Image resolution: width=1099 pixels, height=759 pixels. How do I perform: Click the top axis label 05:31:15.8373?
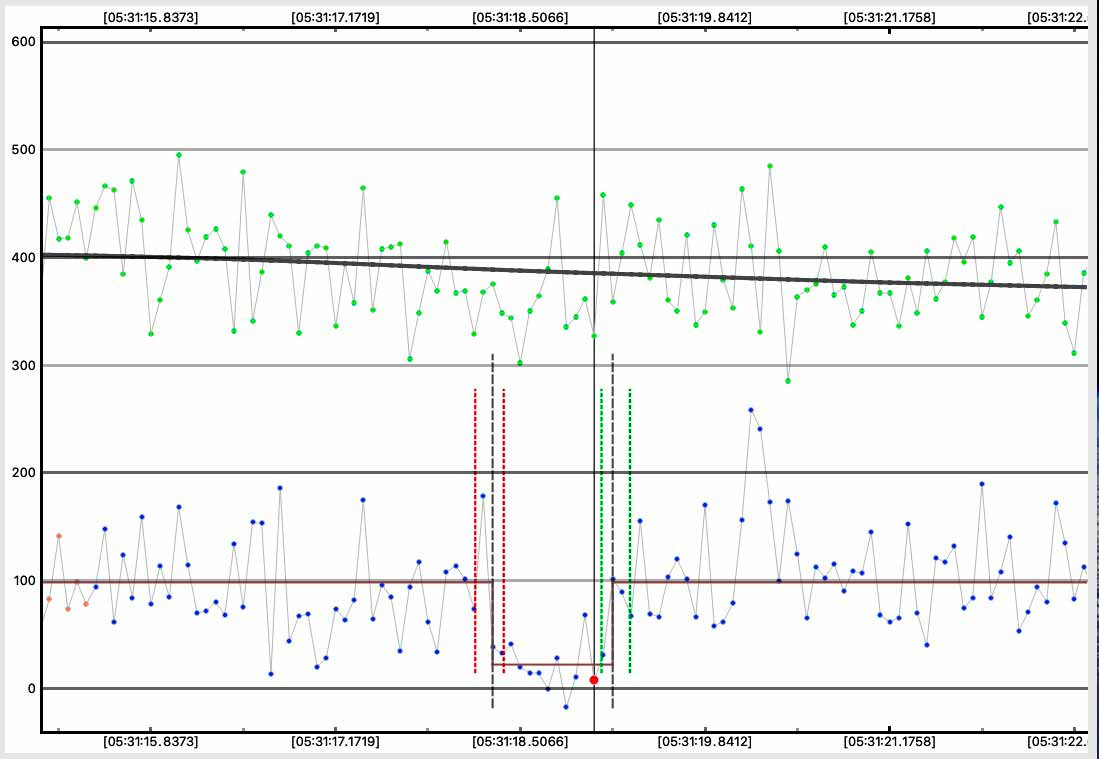click(x=149, y=17)
